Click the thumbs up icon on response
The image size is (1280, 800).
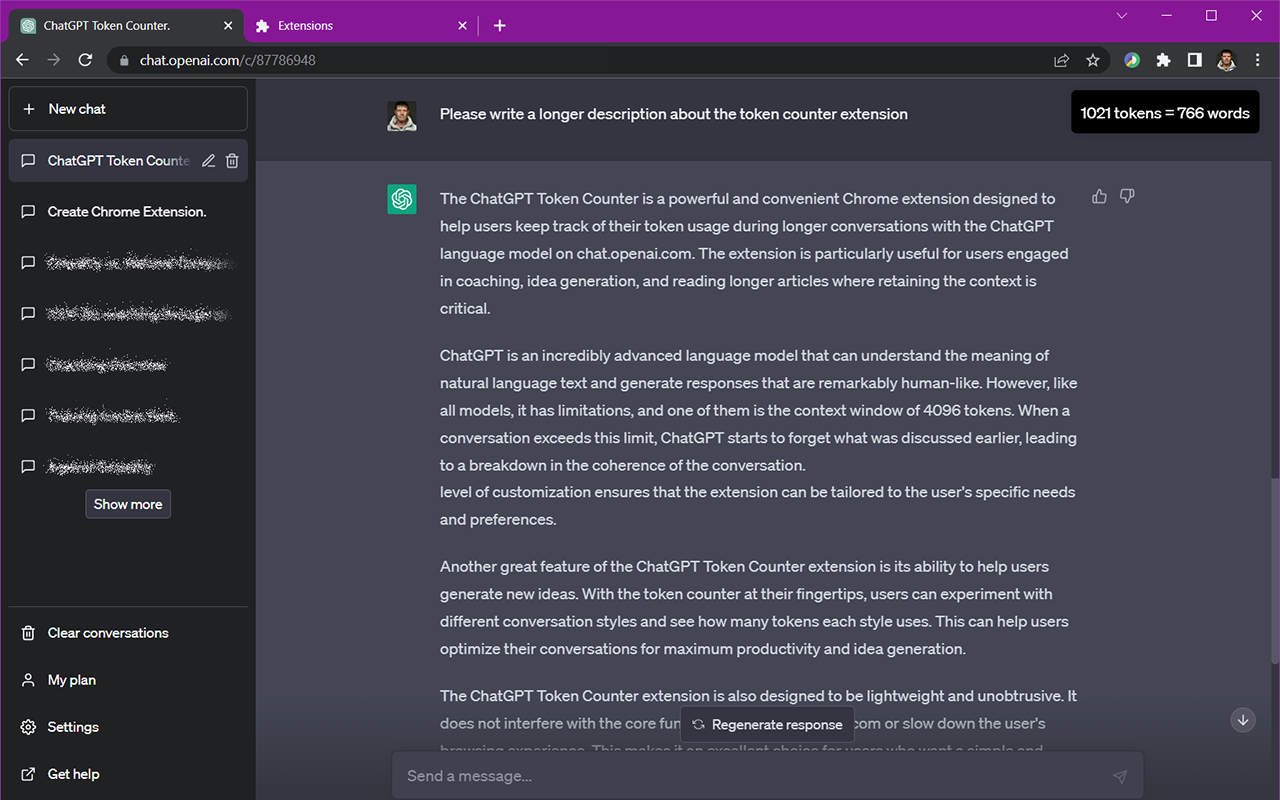(x=1099, y=197)
